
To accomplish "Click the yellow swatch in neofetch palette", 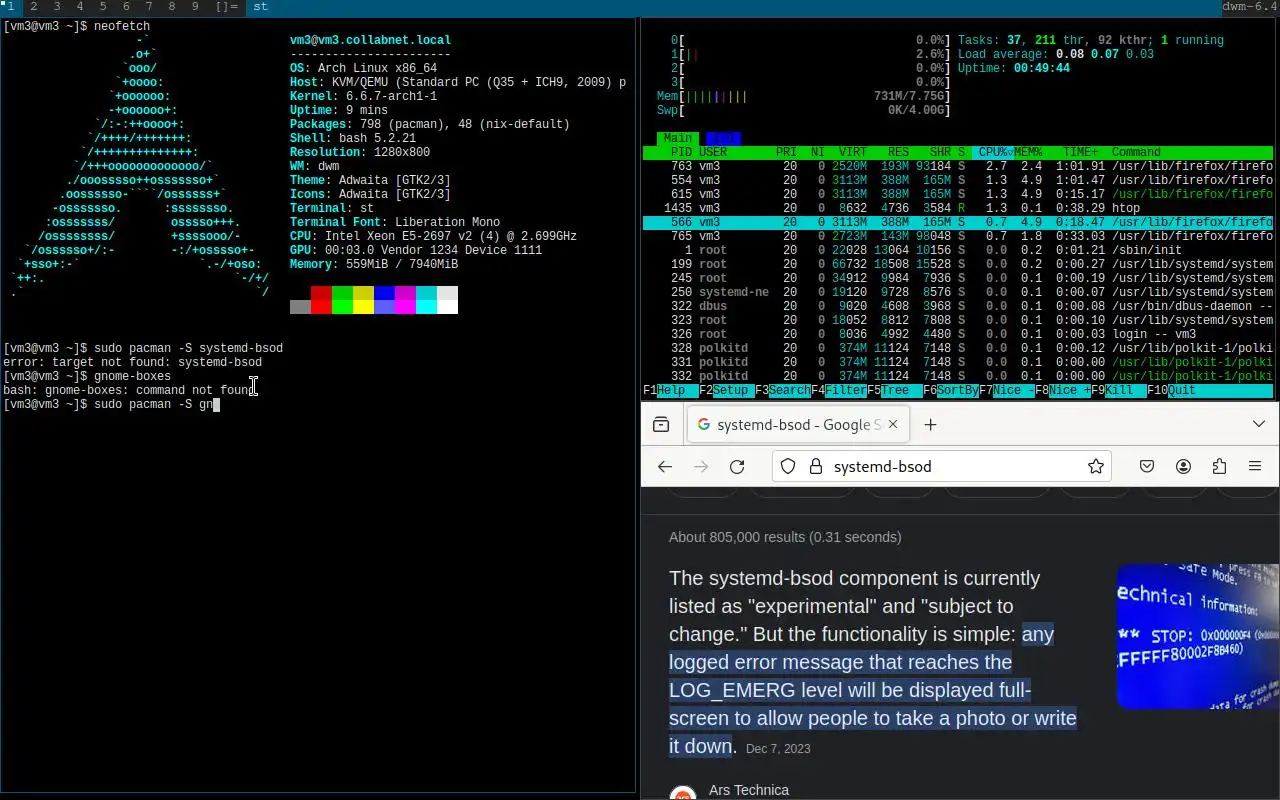I will click(363, 300).
